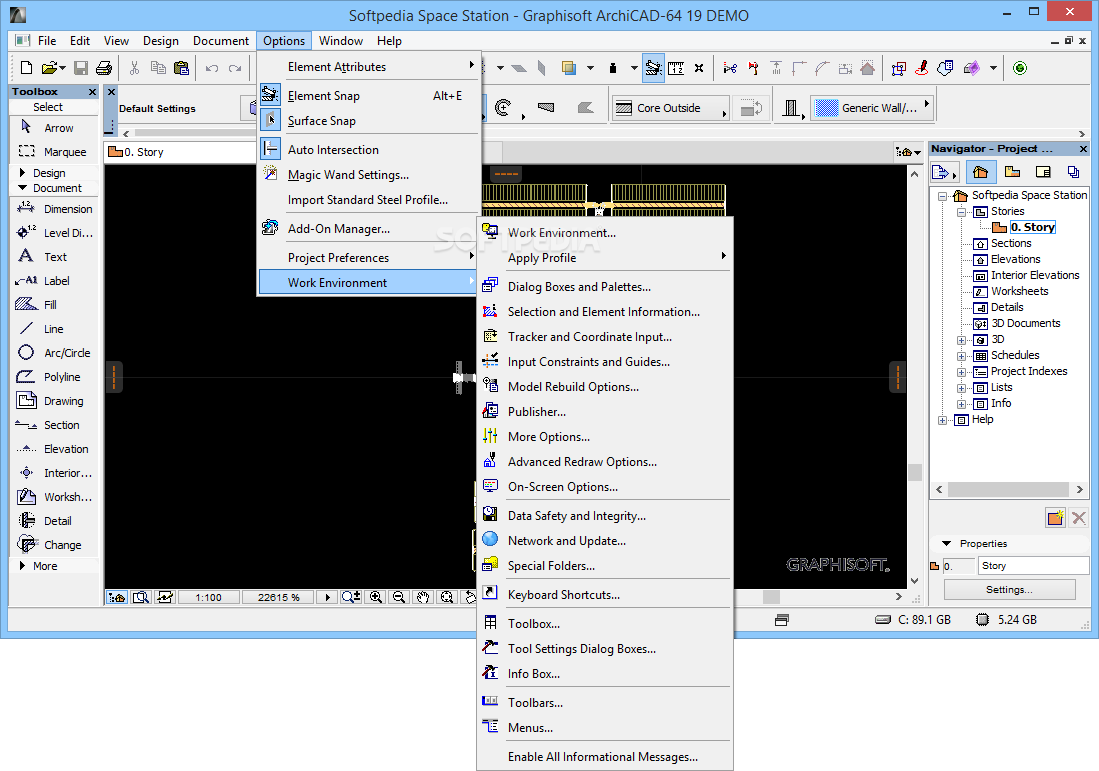This screenshot has width=1099, height=771.
Task: Open Project Preferences submenu
Action: tap(369, 257)
